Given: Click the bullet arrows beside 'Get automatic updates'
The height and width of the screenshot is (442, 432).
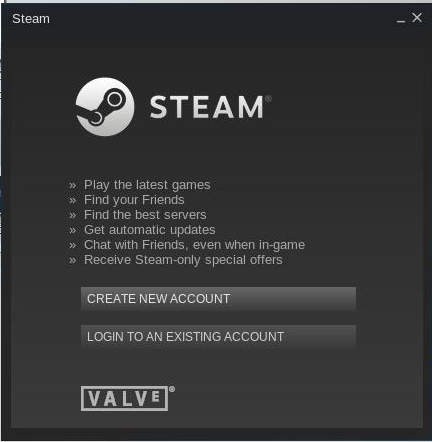Looking at the screenshot, I should coord(73,231).
